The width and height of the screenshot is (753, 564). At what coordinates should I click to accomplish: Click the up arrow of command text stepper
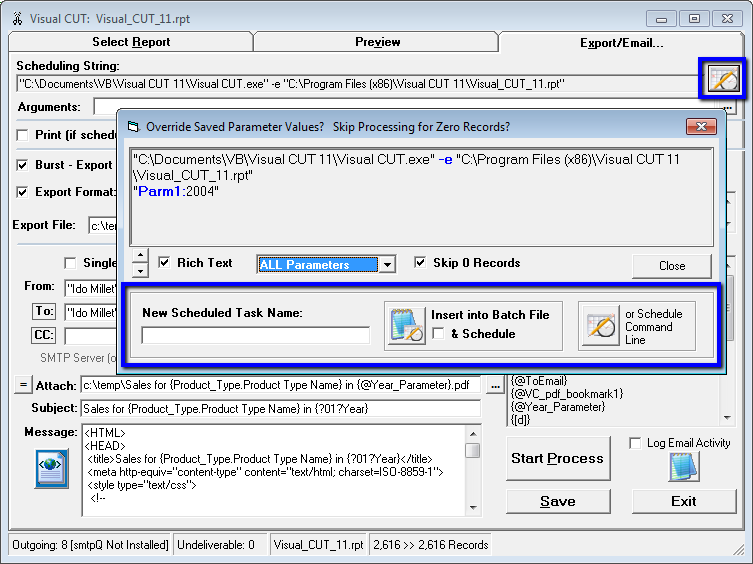[x=140, y=255]
